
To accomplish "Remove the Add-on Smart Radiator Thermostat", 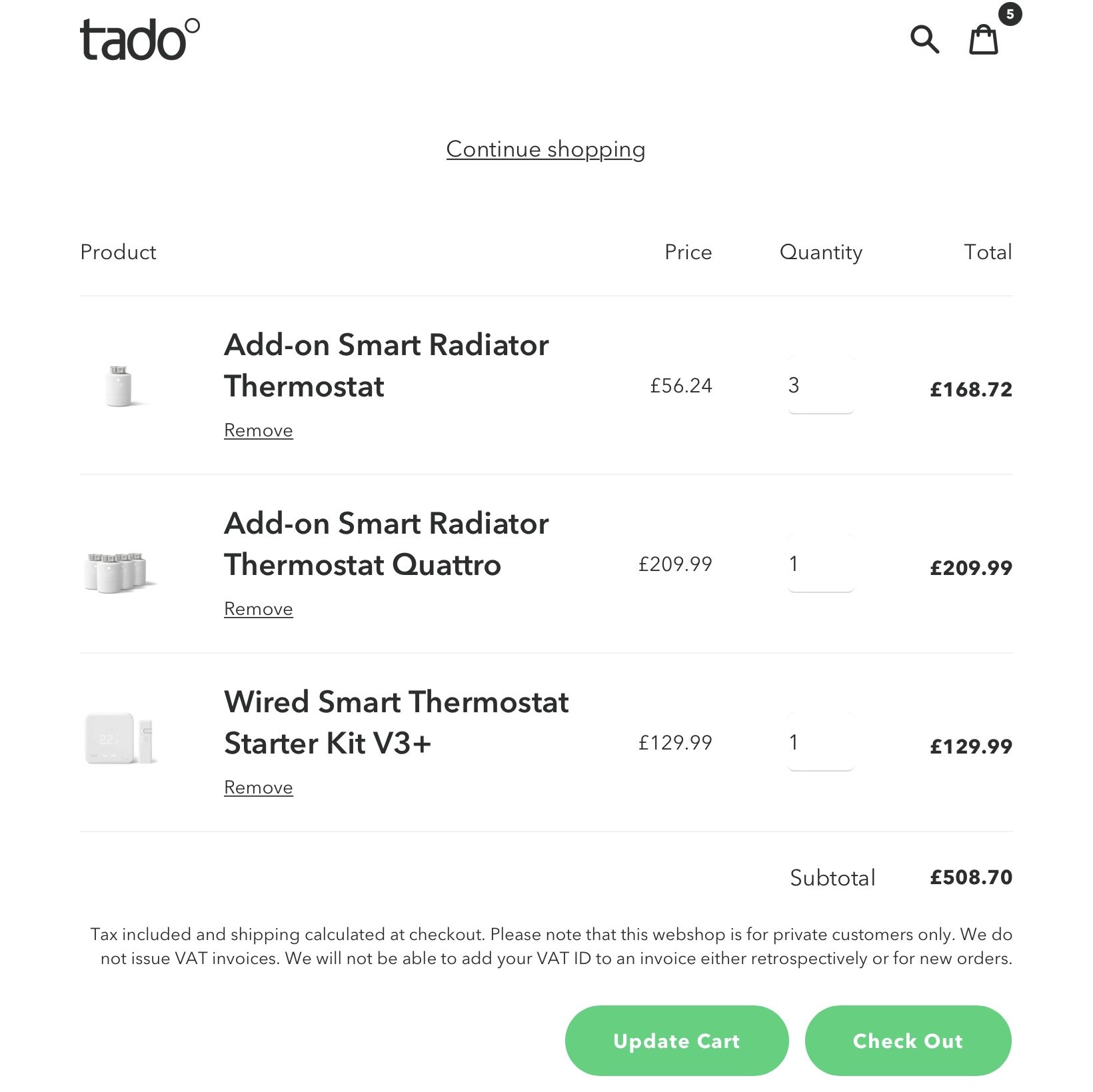I will [x=259, y=430].
